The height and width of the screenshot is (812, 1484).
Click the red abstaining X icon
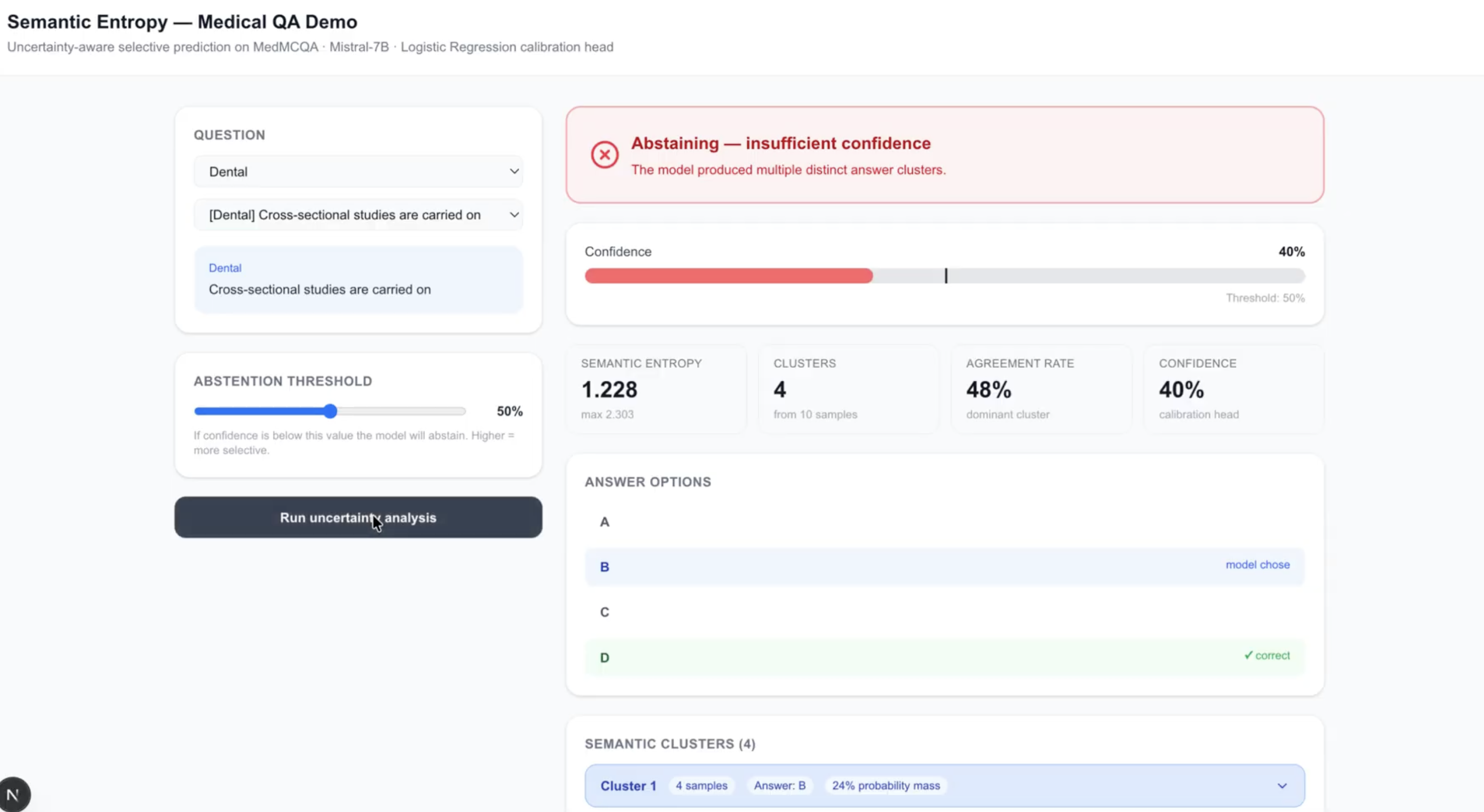[x=604, y=154]
